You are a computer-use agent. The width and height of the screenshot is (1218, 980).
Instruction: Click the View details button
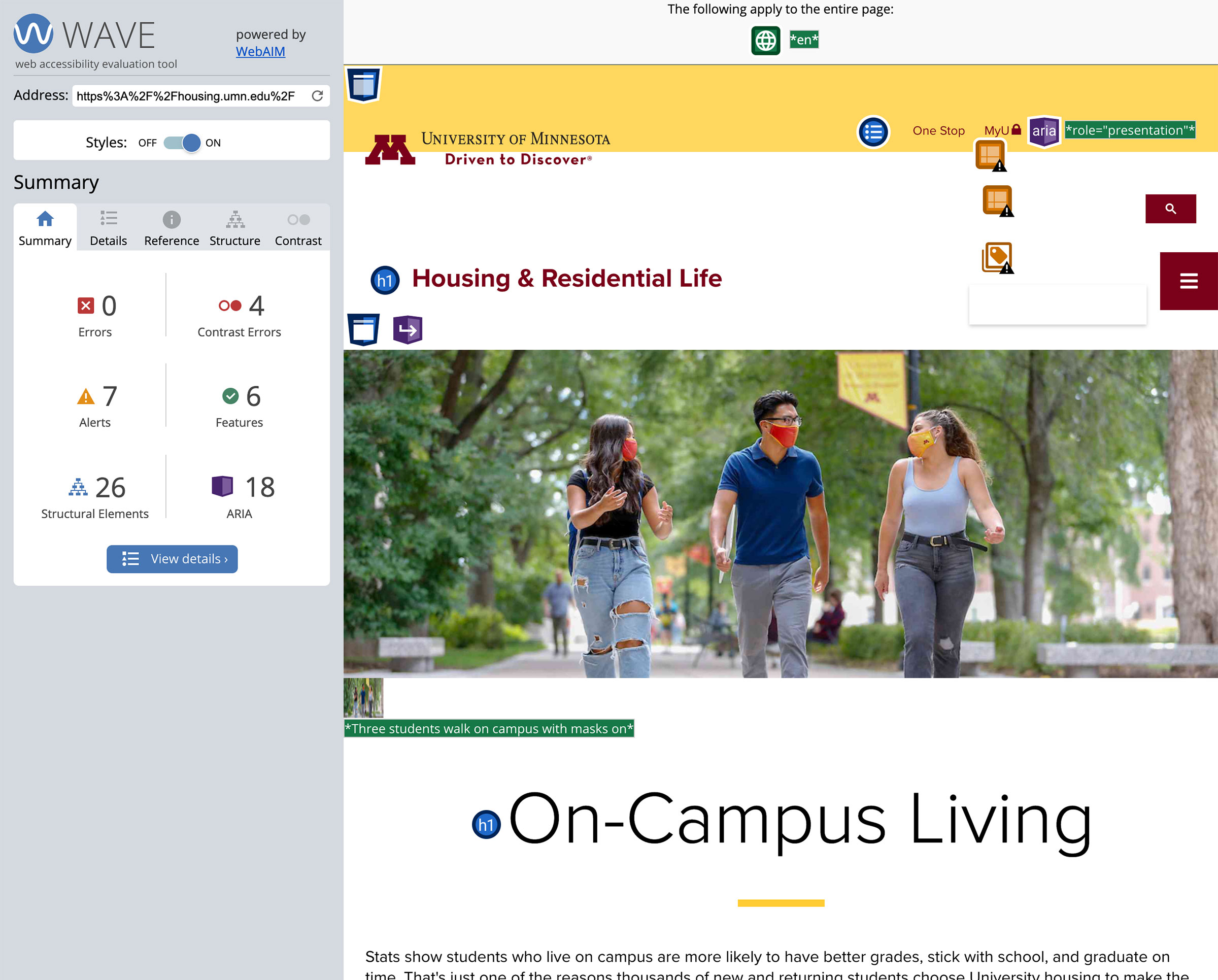(x=171, y=559)
